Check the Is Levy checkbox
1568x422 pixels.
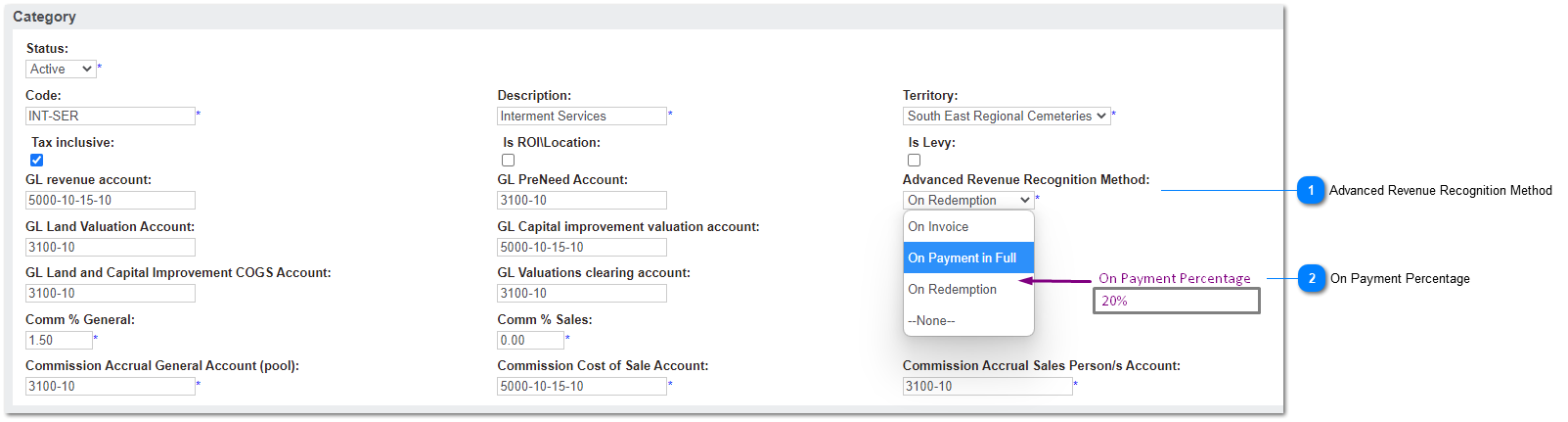point(914,160)
